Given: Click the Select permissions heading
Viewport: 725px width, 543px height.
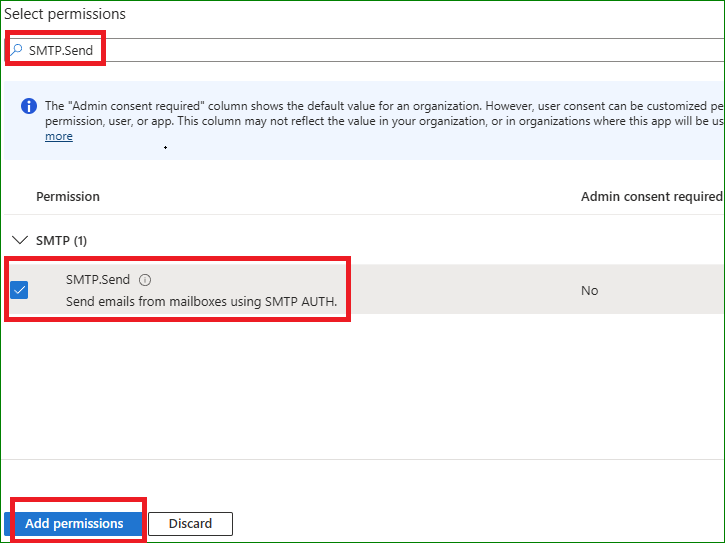Looking at the screenshot, I should [x=65, y=15].
